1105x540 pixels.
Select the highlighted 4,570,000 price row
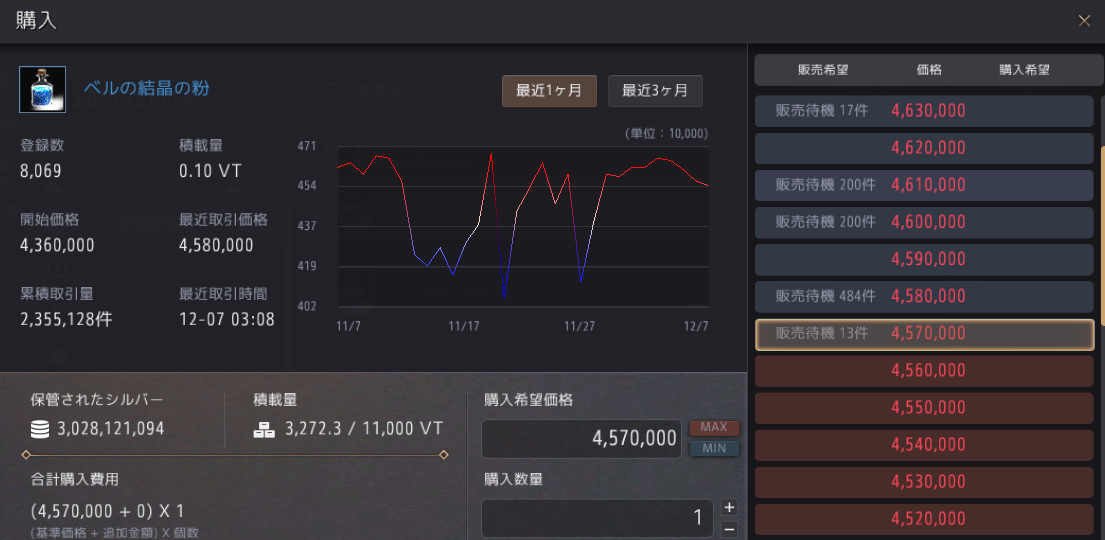click(923, 334)
